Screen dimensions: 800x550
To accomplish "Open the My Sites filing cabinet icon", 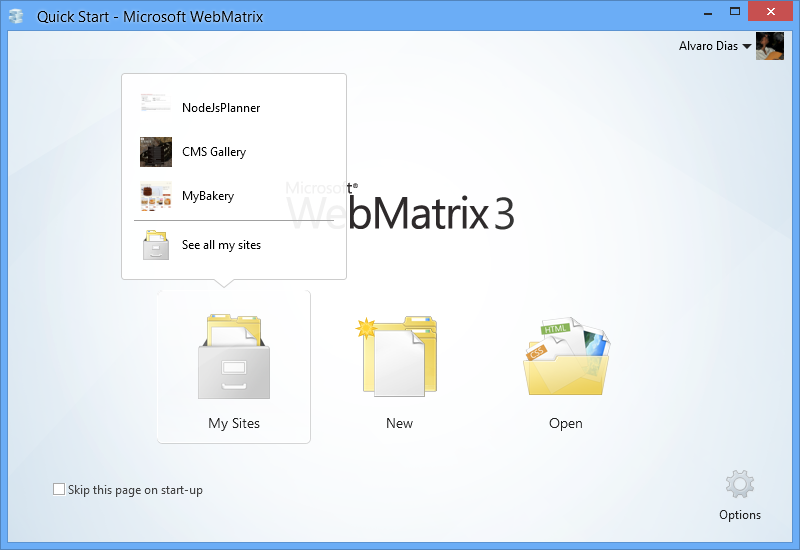I will pos(234,357).
